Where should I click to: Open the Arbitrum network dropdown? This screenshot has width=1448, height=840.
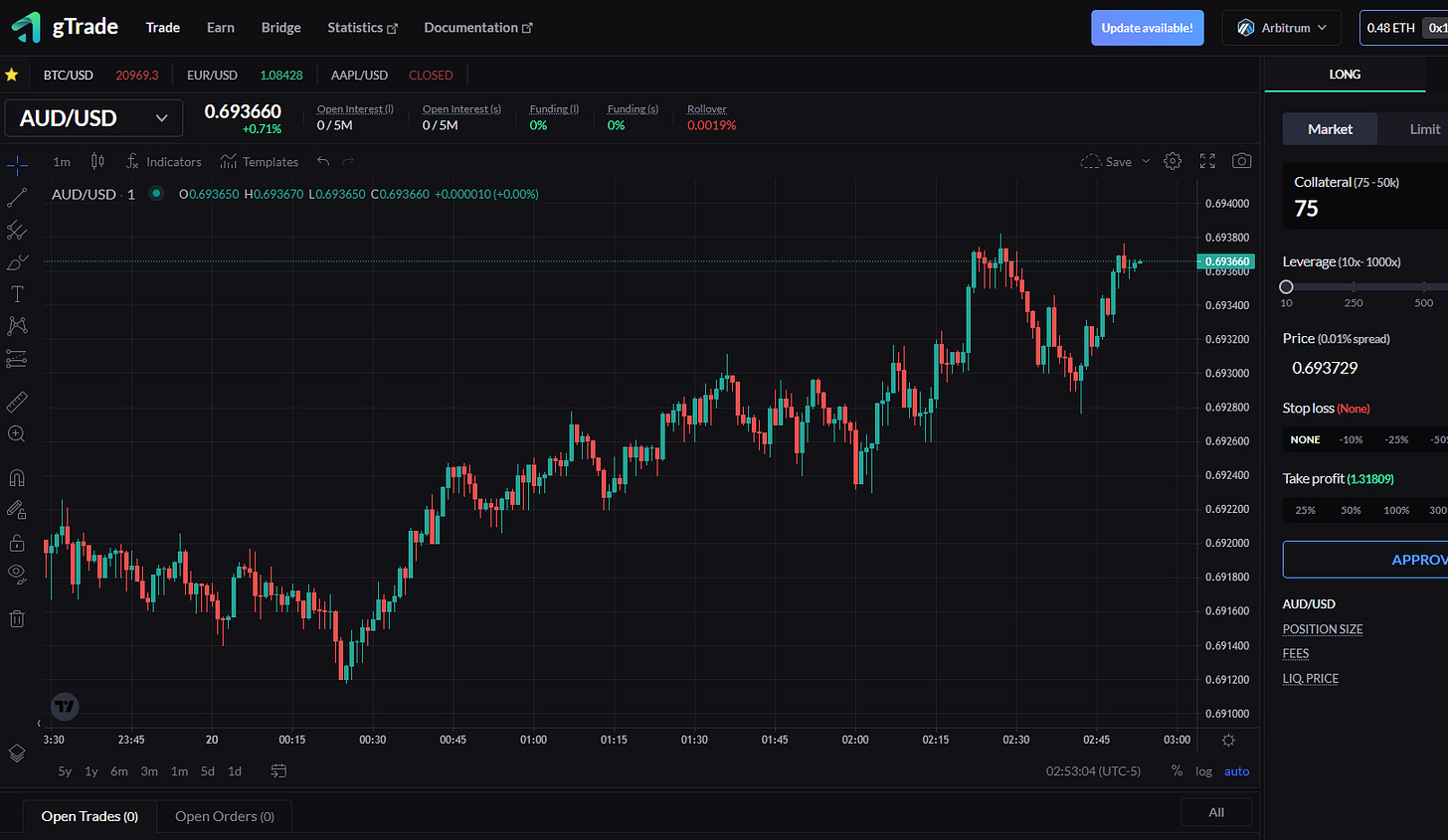(1281, 28)
